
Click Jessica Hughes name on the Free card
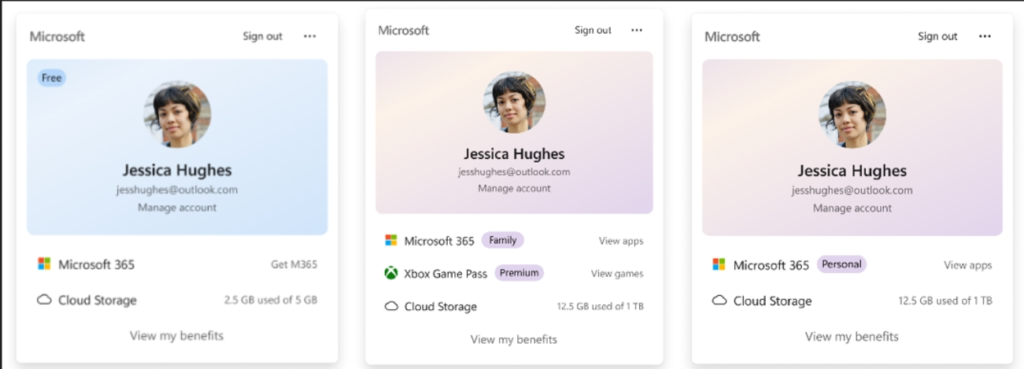pos(177,170)
